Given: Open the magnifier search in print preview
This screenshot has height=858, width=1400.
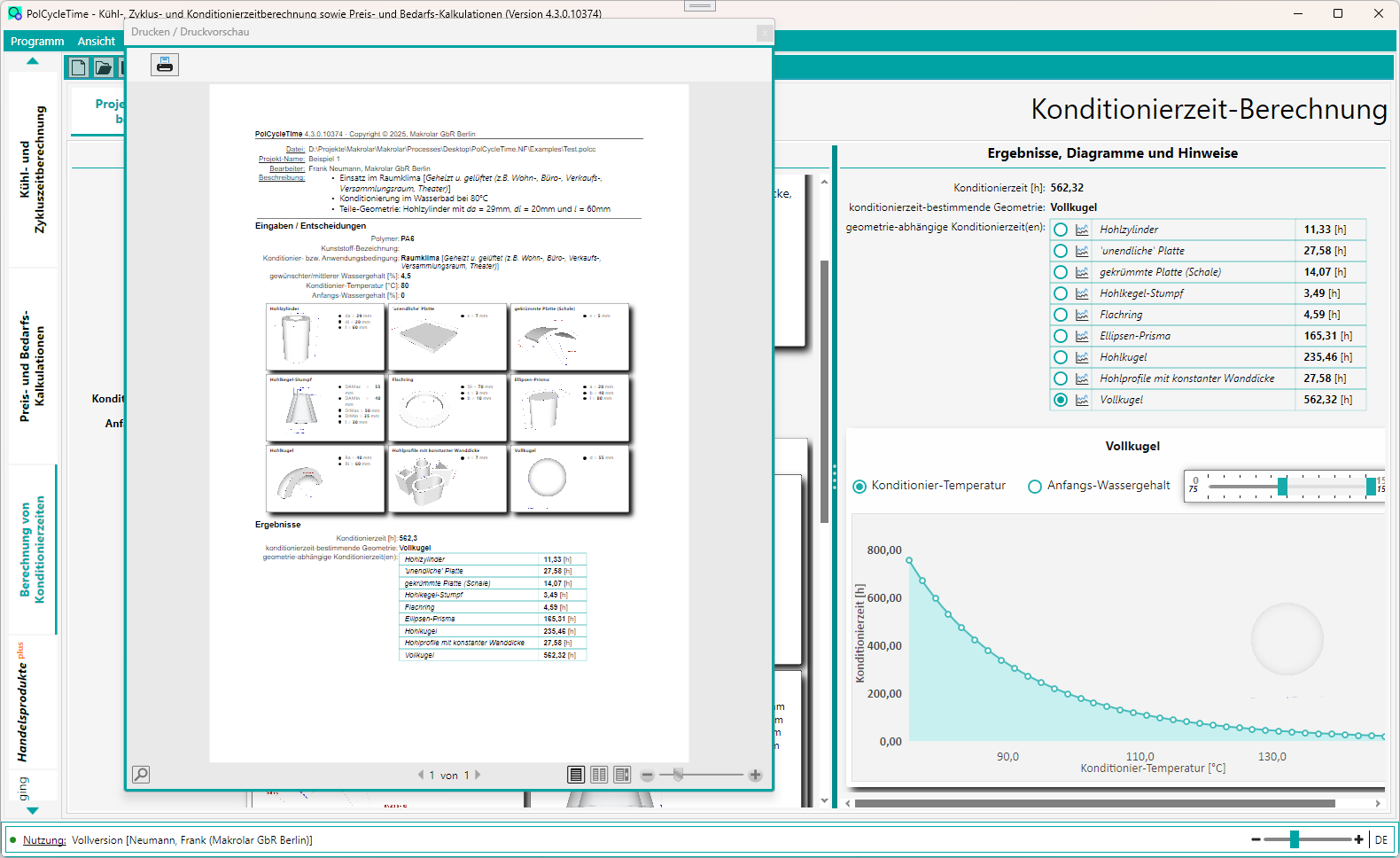Looking at the screenshot, I should tap(141, 775).
